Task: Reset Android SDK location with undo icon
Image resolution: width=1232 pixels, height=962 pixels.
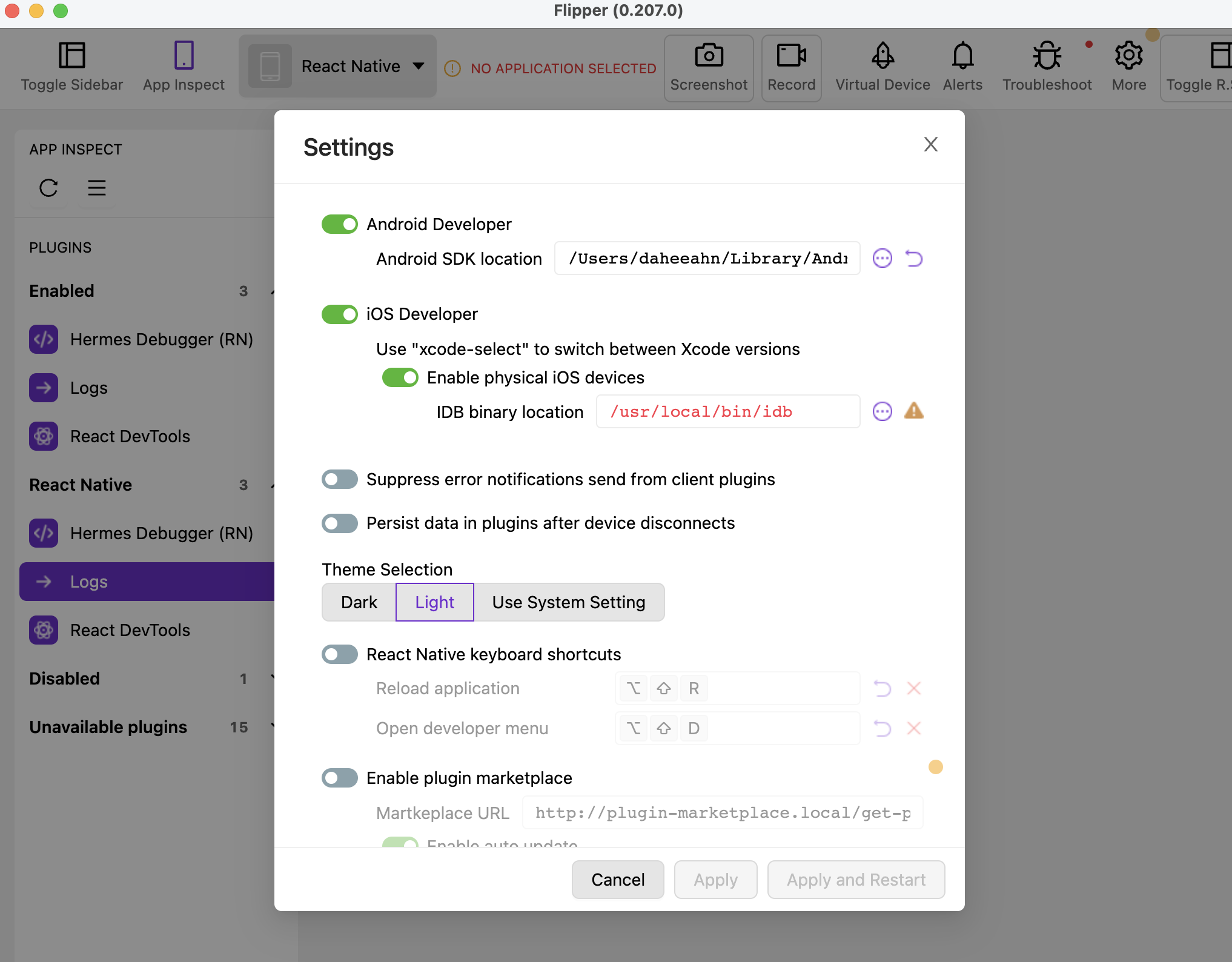Action: click(913, 259)
